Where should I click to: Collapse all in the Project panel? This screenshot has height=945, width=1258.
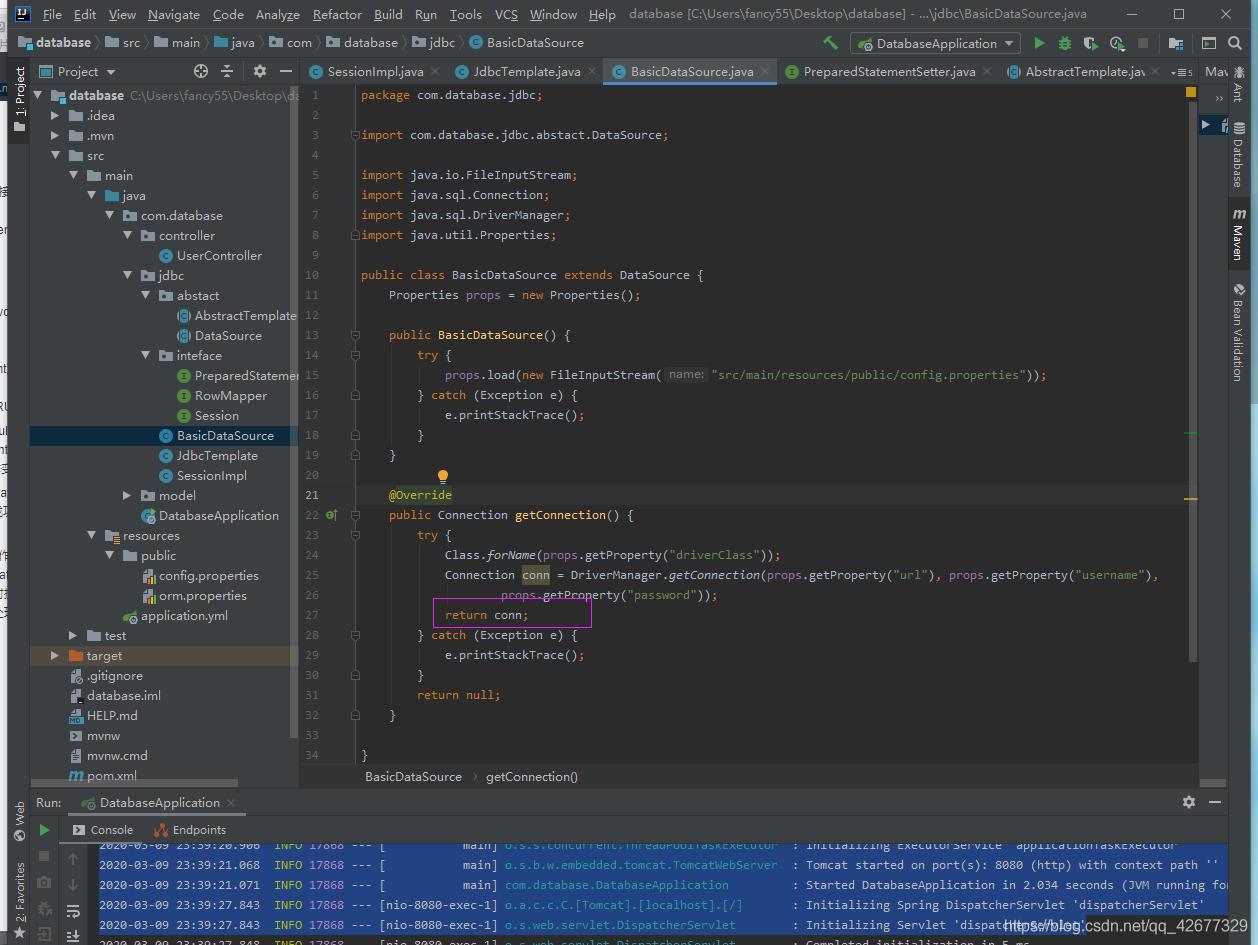(x=227, y=71)
